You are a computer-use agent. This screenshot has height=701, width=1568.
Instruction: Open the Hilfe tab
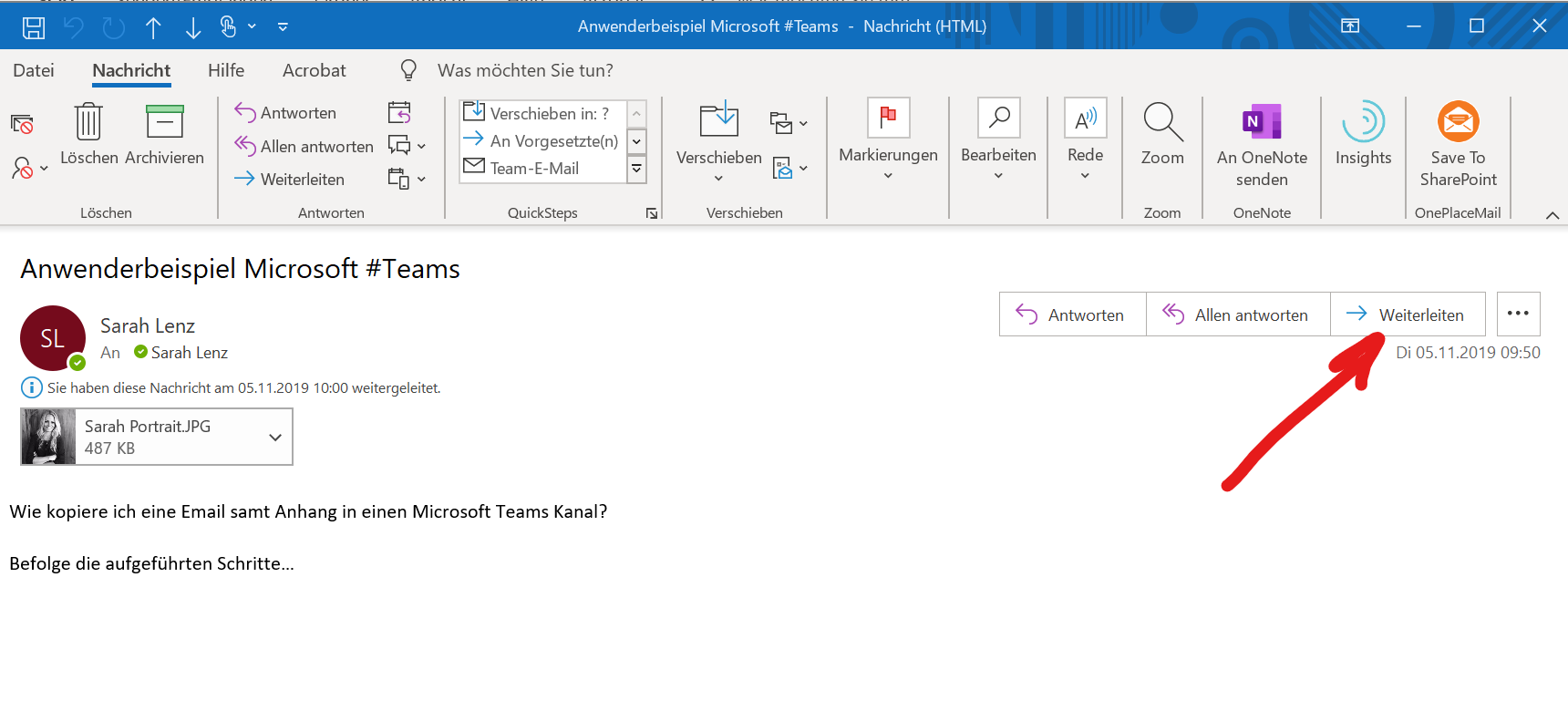(x=226, y=70)
